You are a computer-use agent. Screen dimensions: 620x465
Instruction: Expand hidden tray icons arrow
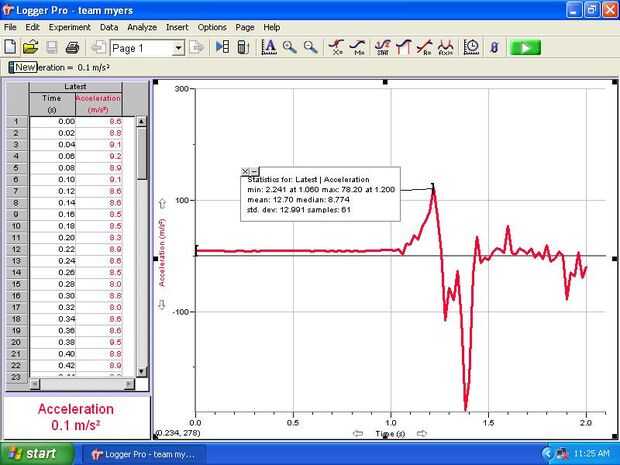click(547, 454)
